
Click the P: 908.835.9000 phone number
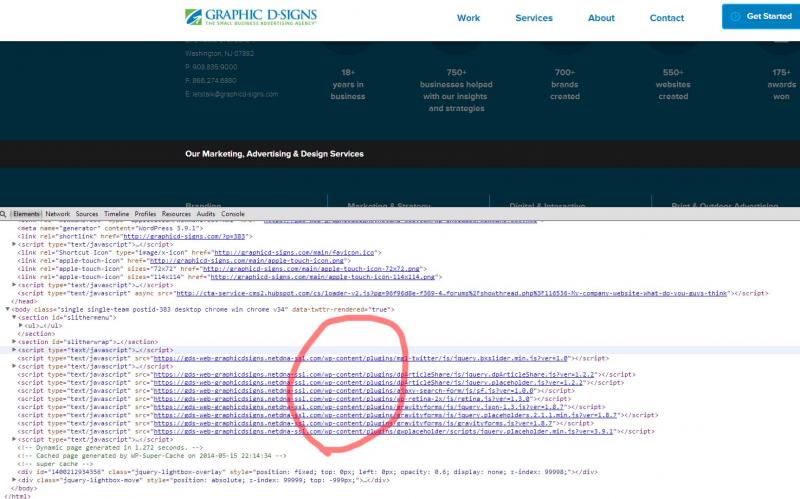pos(211,67)
